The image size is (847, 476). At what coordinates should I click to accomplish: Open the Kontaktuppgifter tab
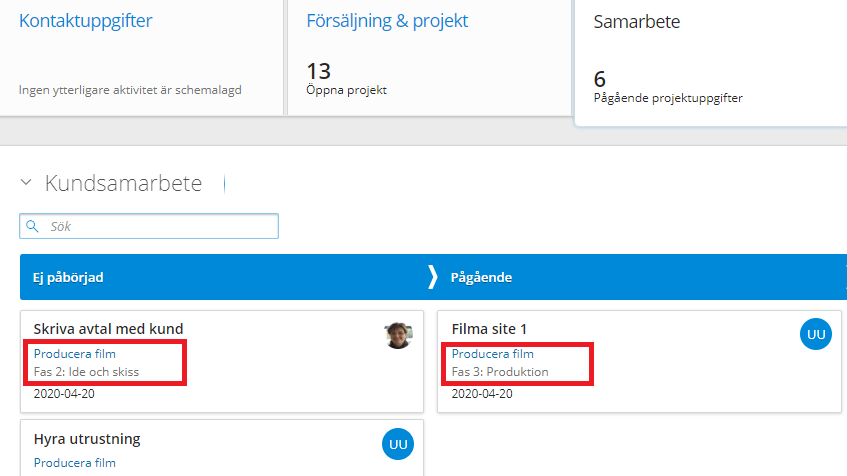[86, 21]
